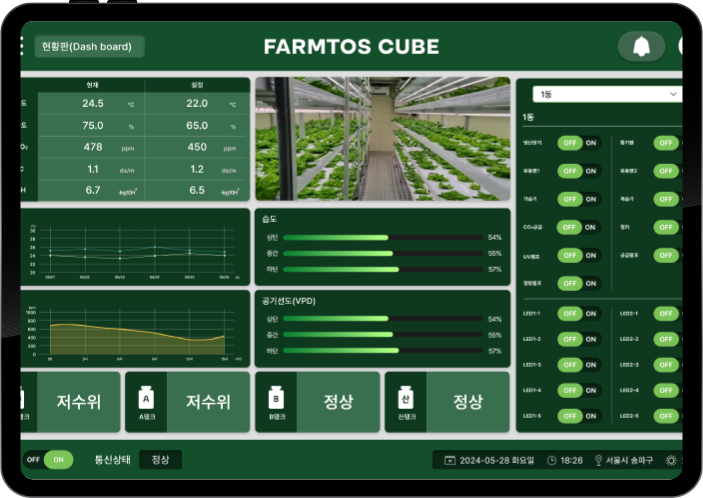
Task: Click the location 서울시 송파구
Action: (x=629, y=460)
